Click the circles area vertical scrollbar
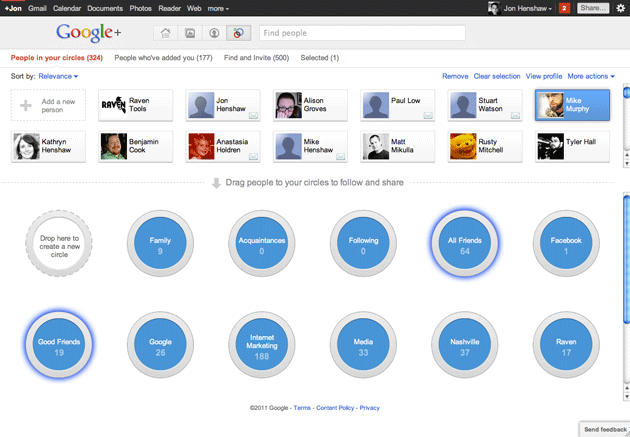Screen dimensions: 630x437 pos(626,297)
